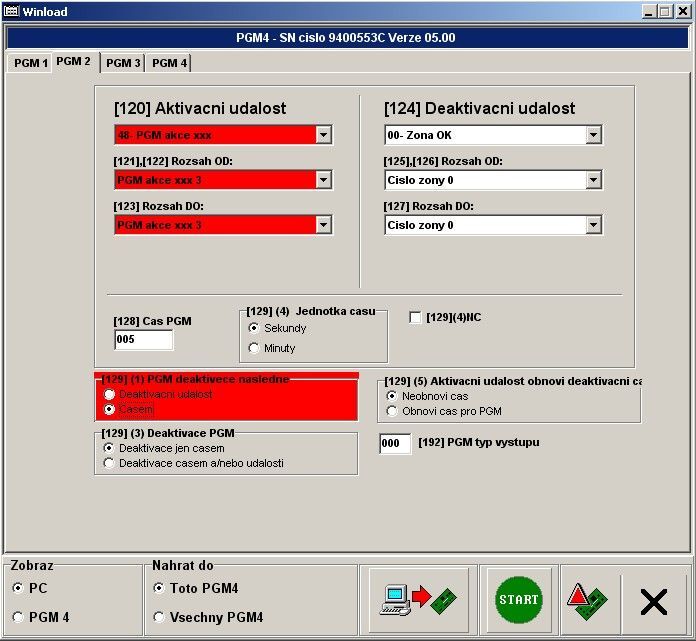Click the PGM typ vystupu value field

pyautogui.click(x=395, y=443)
